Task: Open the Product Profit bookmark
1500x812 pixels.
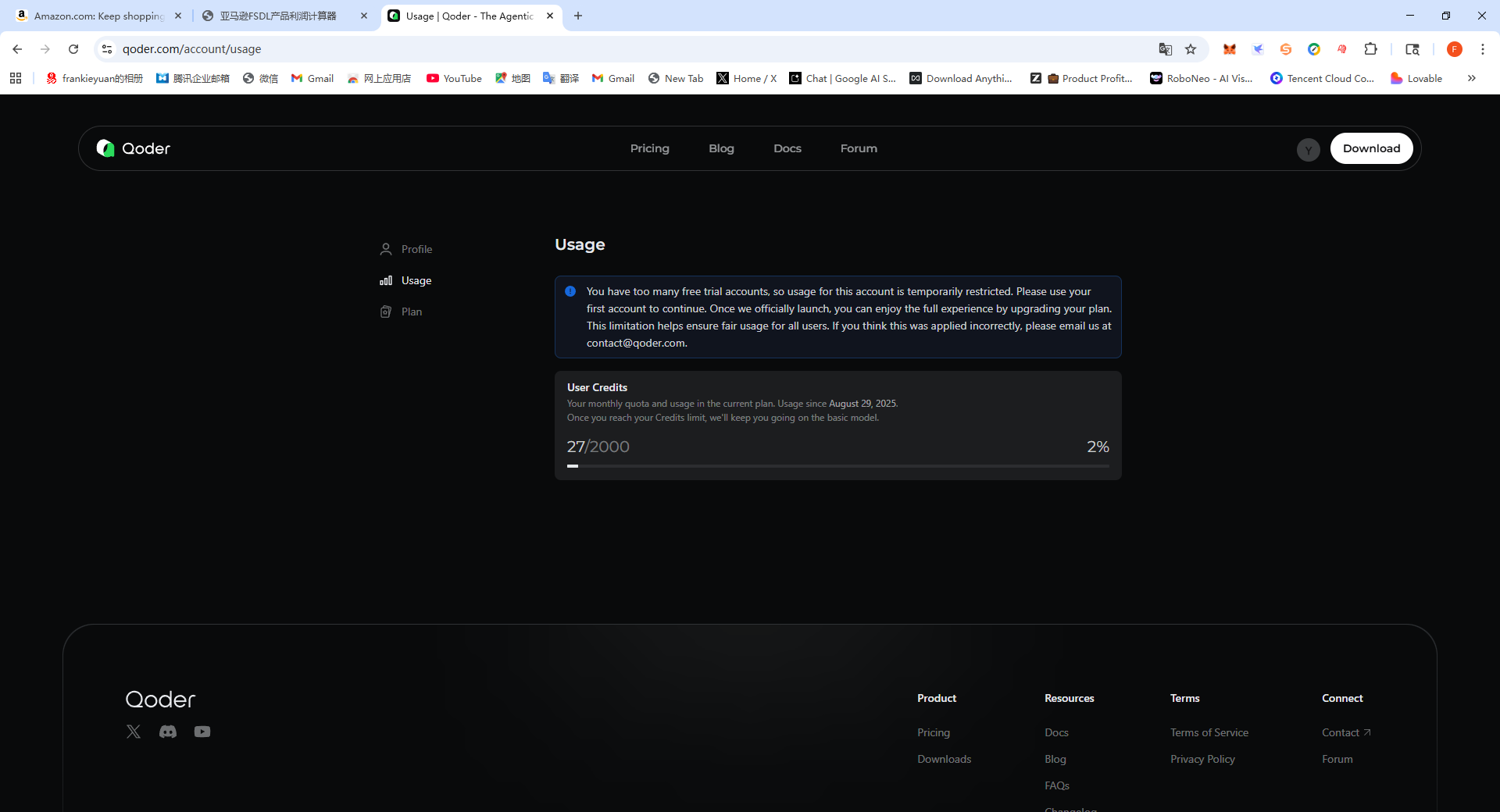Action: click(1082, 78)
